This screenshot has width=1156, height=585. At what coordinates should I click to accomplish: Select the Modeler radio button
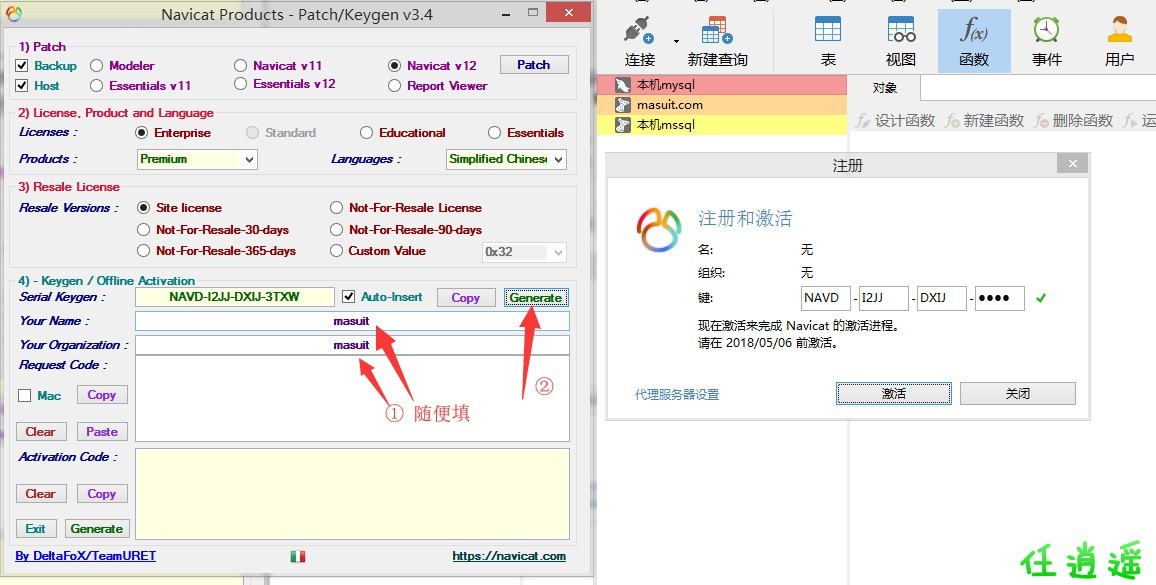tap(96, 66)
